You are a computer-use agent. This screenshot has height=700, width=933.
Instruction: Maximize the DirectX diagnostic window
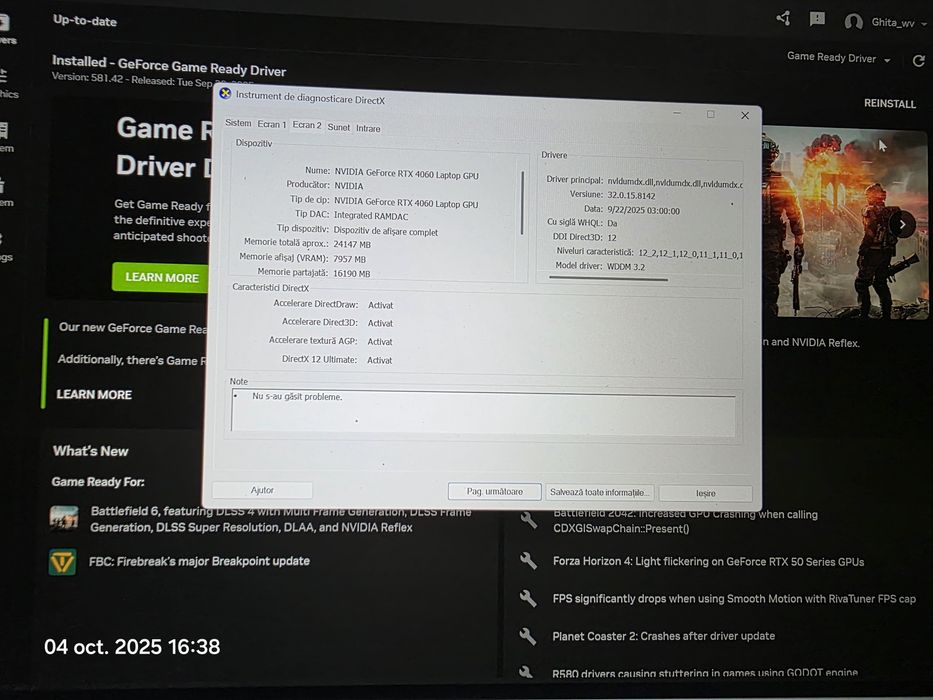tap(710, 114)
